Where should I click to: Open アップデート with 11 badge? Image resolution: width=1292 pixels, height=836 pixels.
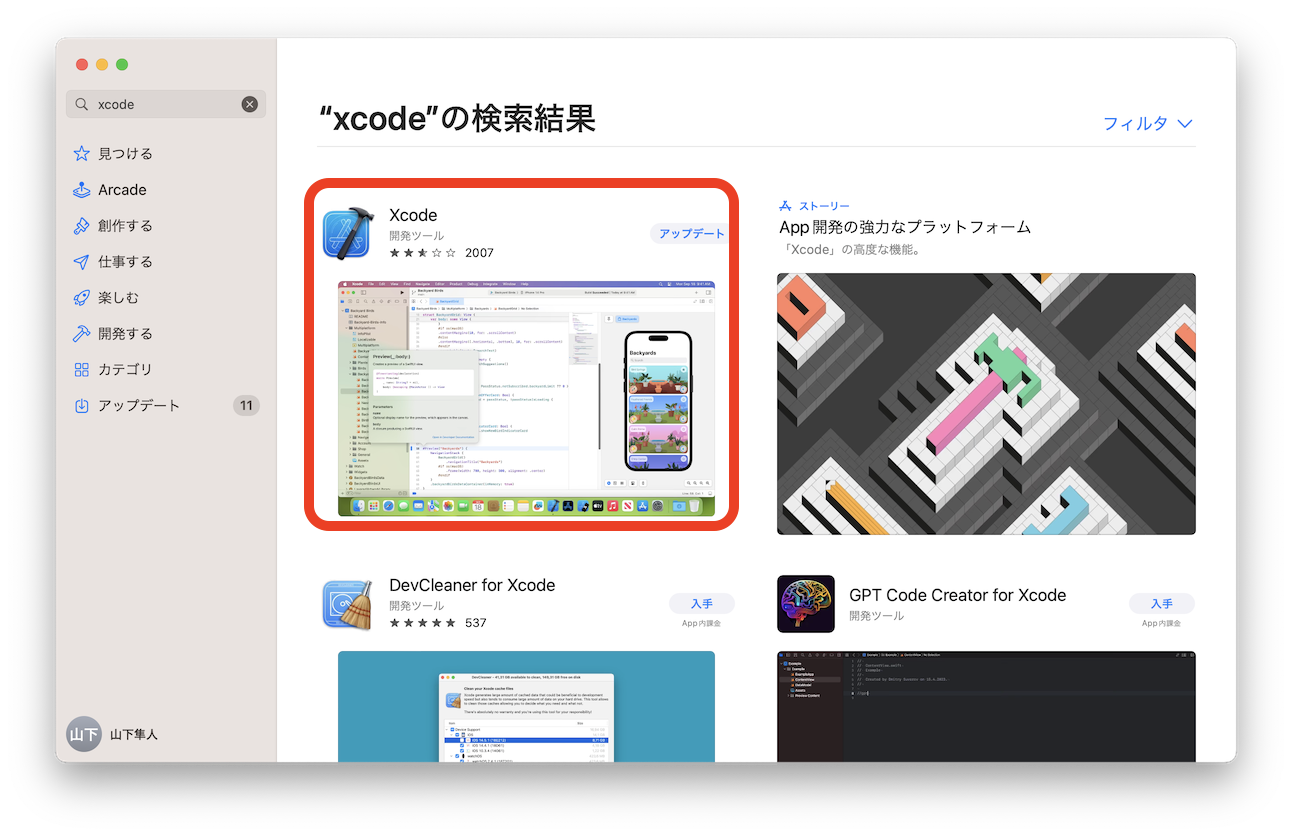pyautogui.click(x=139, y=406)
